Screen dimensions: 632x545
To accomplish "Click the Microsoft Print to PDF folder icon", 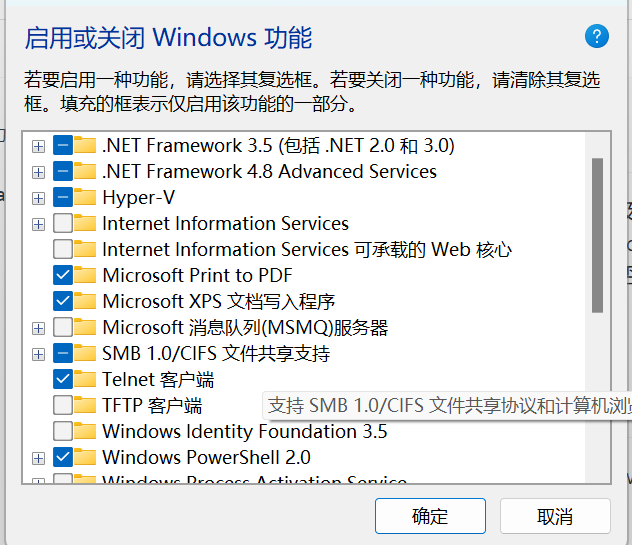I will [86, 275].
